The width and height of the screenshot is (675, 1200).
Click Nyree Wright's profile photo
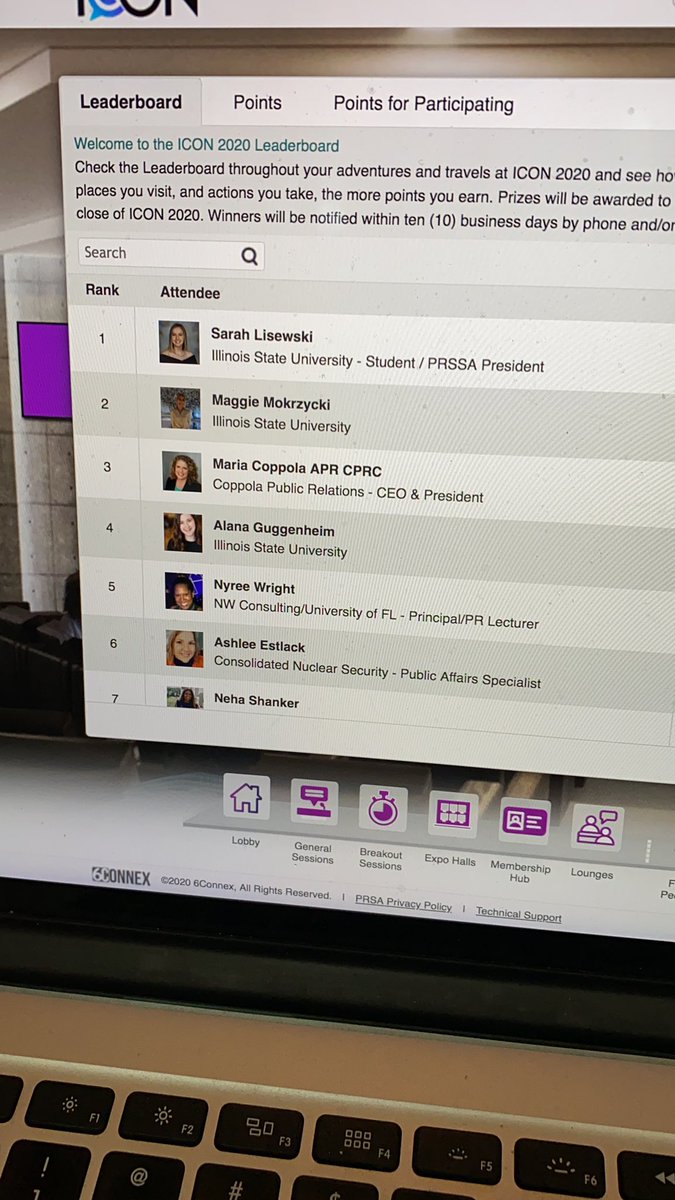tap(184, 591)
